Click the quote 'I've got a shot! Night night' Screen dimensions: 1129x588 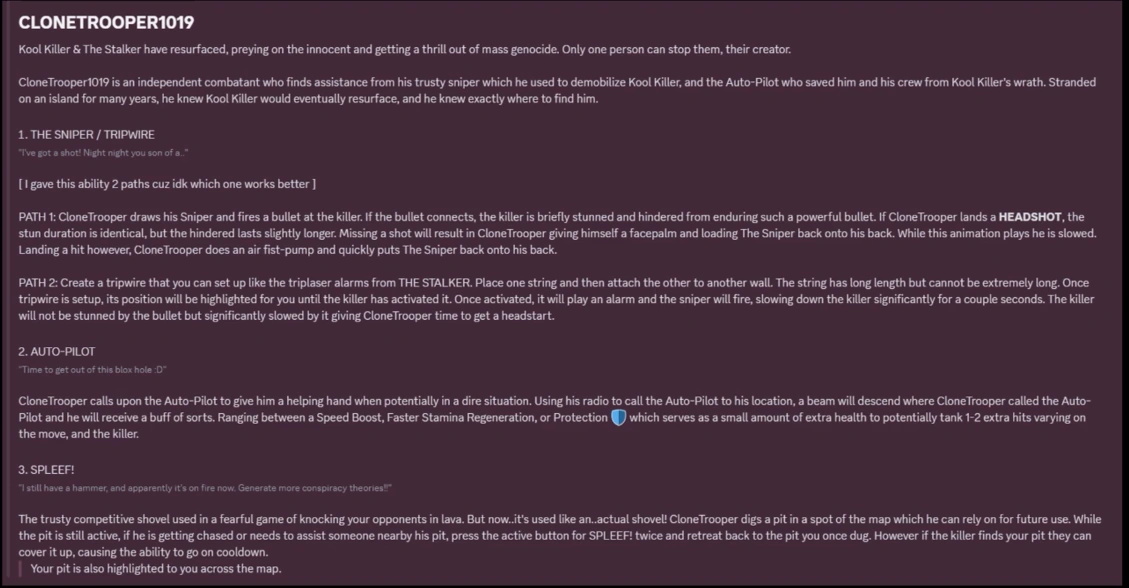103,153
